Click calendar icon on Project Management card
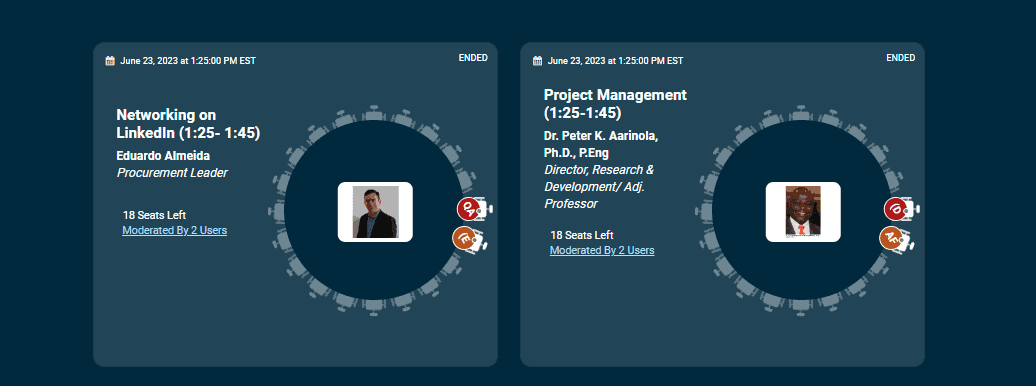 coord(538,61)
